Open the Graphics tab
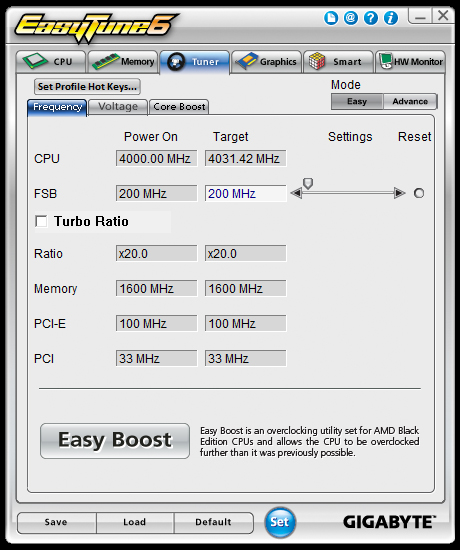Viewport: 460px width, 550px height. [x=267, y=62]
